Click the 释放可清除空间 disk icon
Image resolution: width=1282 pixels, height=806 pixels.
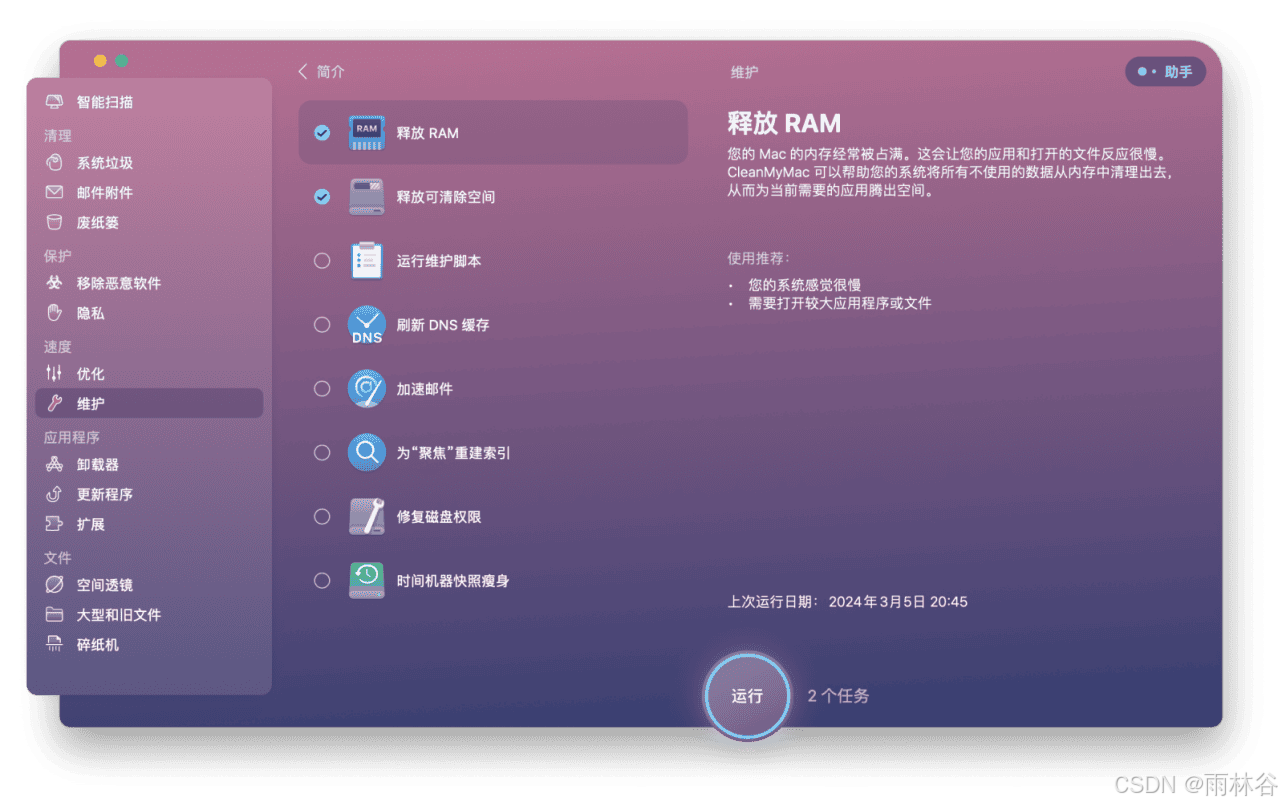(367, 197)
